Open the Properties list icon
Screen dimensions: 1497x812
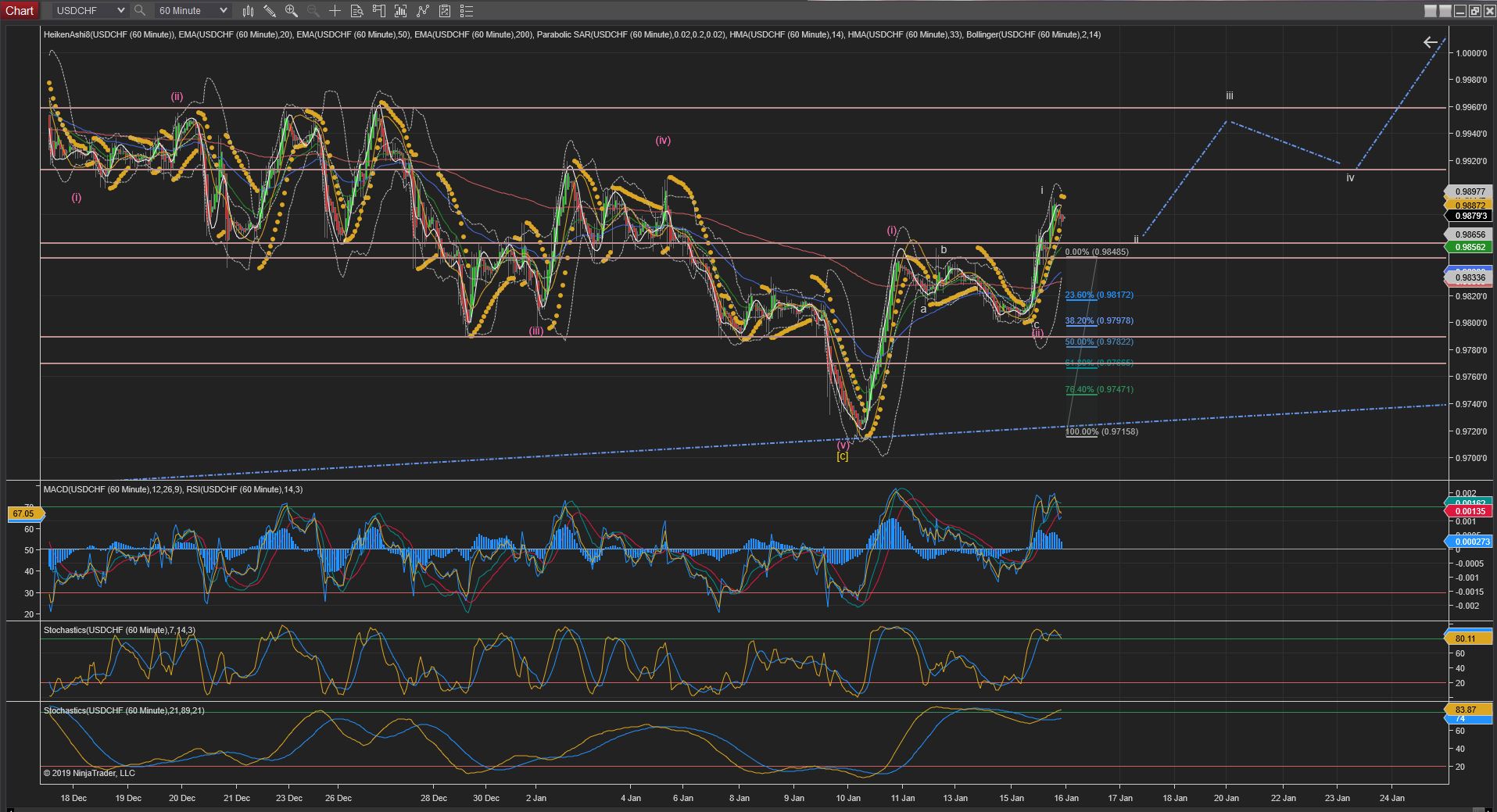coord(467,11)
